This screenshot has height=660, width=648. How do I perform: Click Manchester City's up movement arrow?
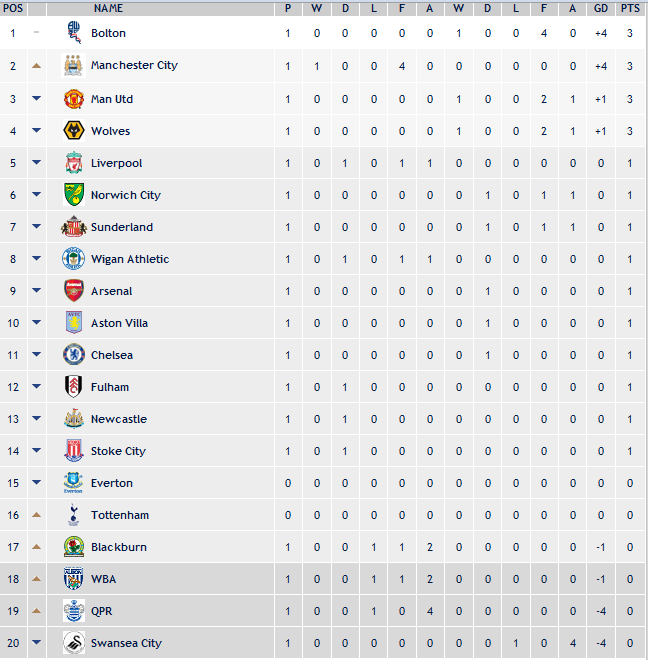37,66
